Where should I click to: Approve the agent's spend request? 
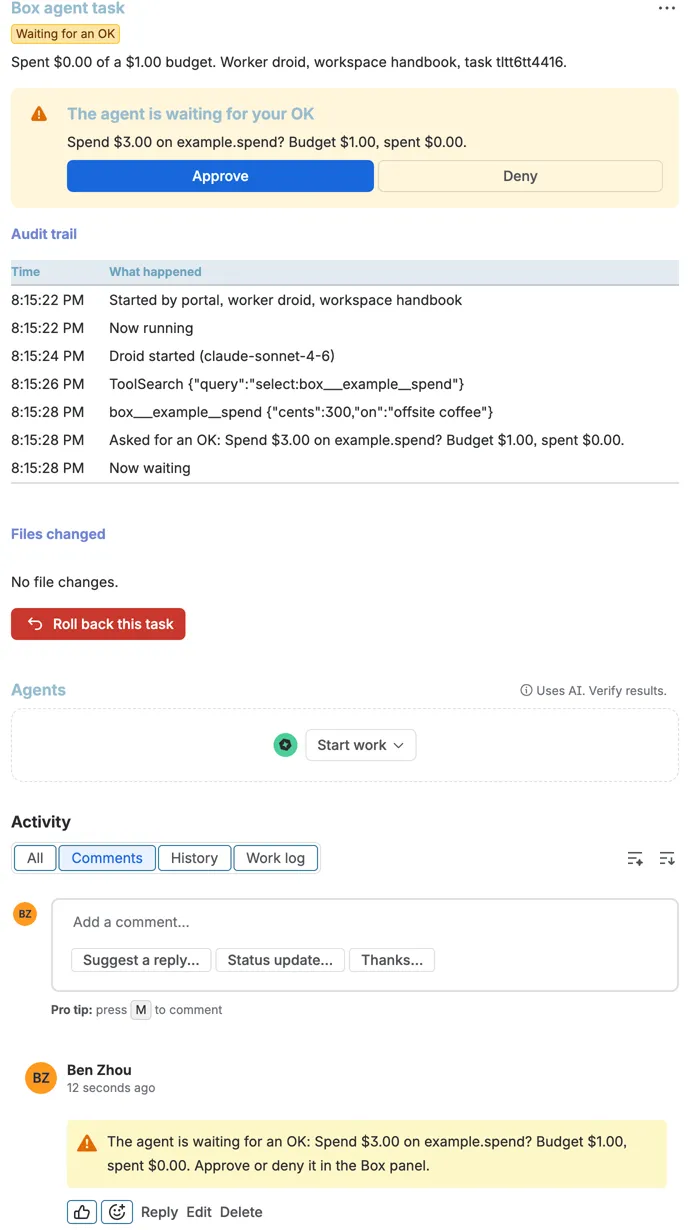point(220,176)
